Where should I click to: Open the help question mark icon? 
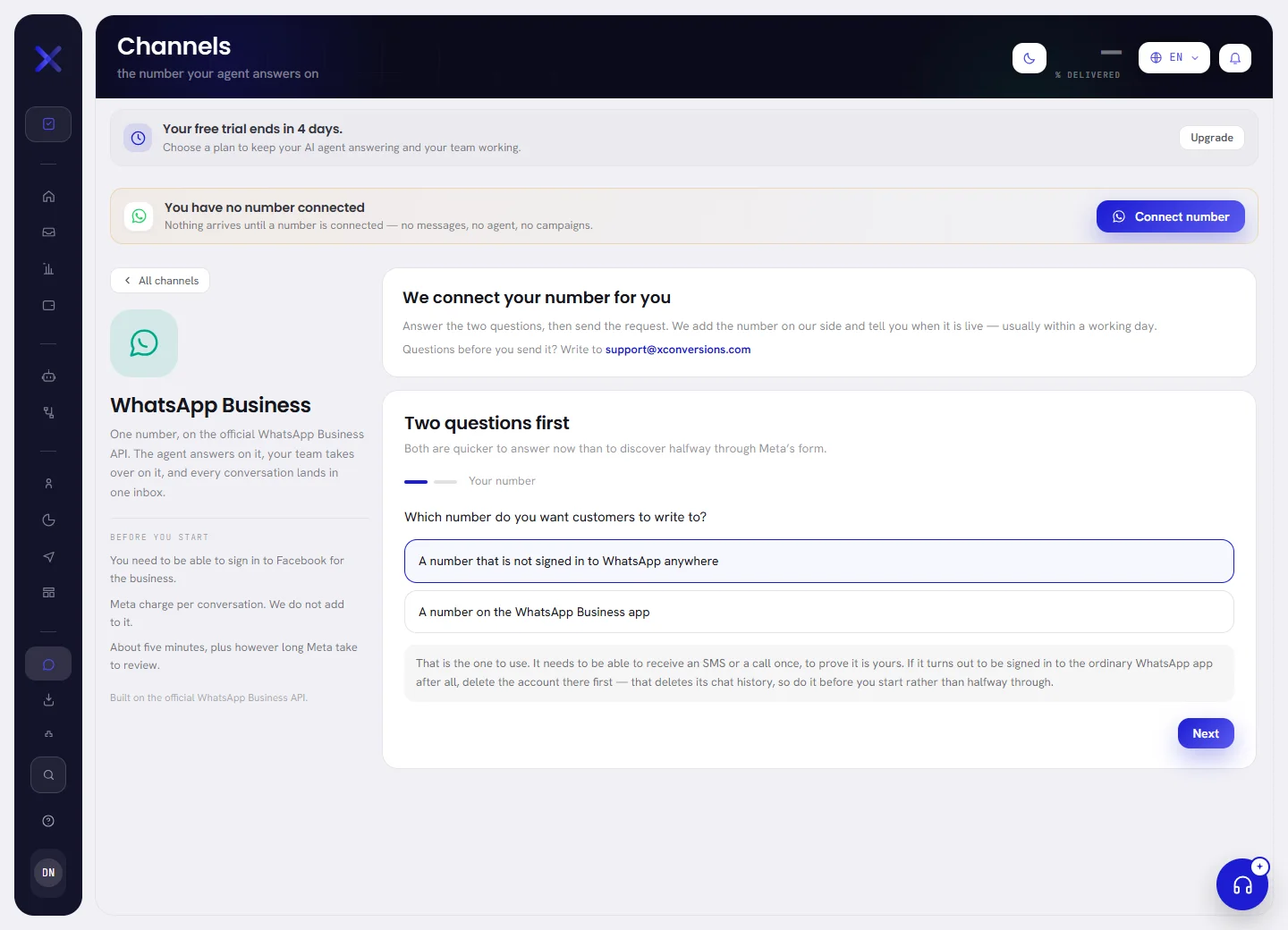(48, 821)
